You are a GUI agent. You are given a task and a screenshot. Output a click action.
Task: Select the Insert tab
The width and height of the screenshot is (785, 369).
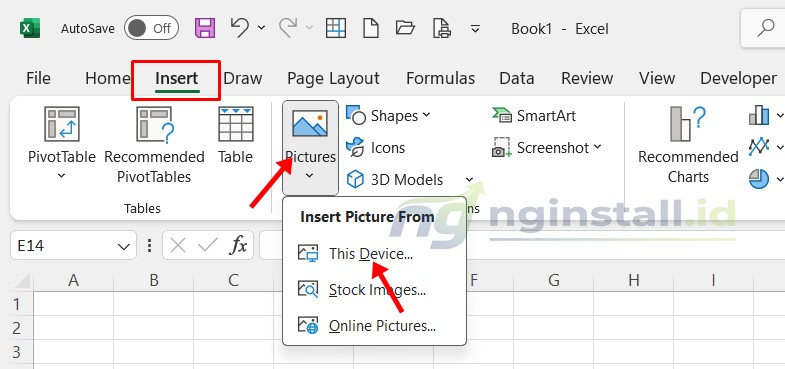(177, 79)
